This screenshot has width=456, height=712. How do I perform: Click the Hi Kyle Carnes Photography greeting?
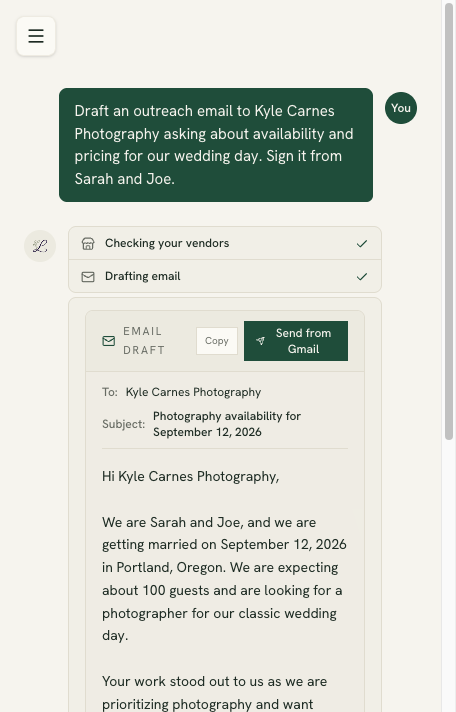point(190,476)
